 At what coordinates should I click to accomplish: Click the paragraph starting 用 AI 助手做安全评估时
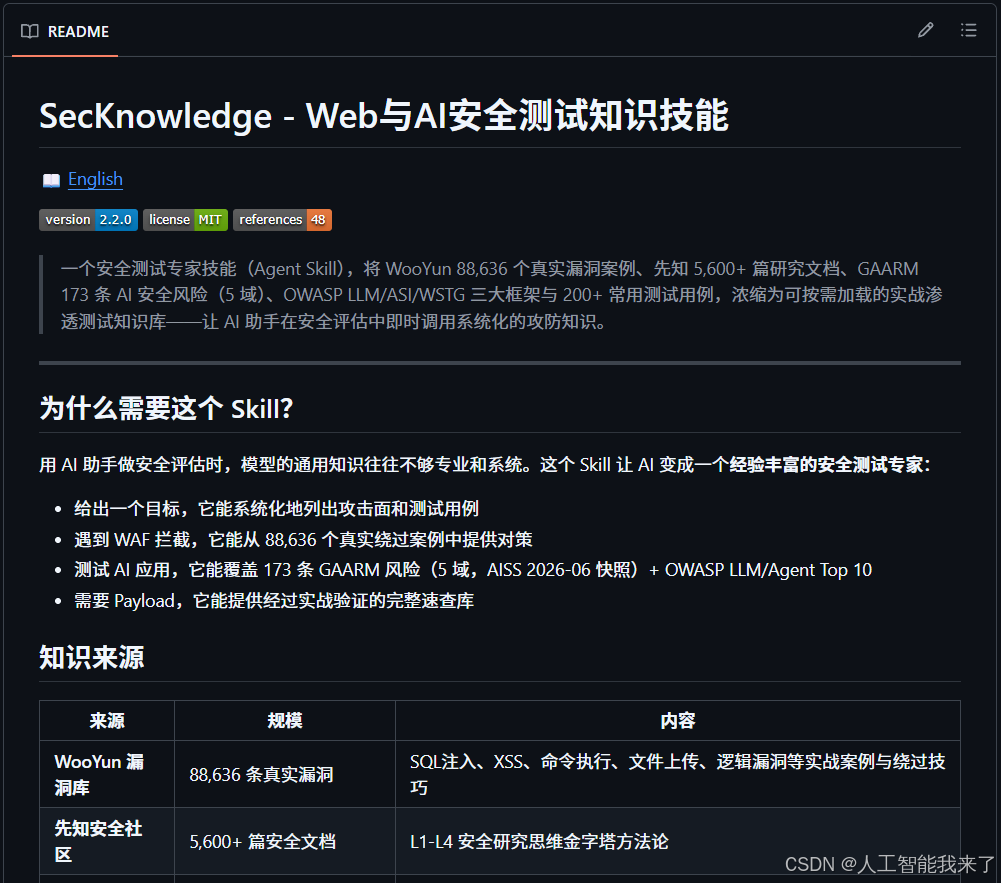[485, 464]
